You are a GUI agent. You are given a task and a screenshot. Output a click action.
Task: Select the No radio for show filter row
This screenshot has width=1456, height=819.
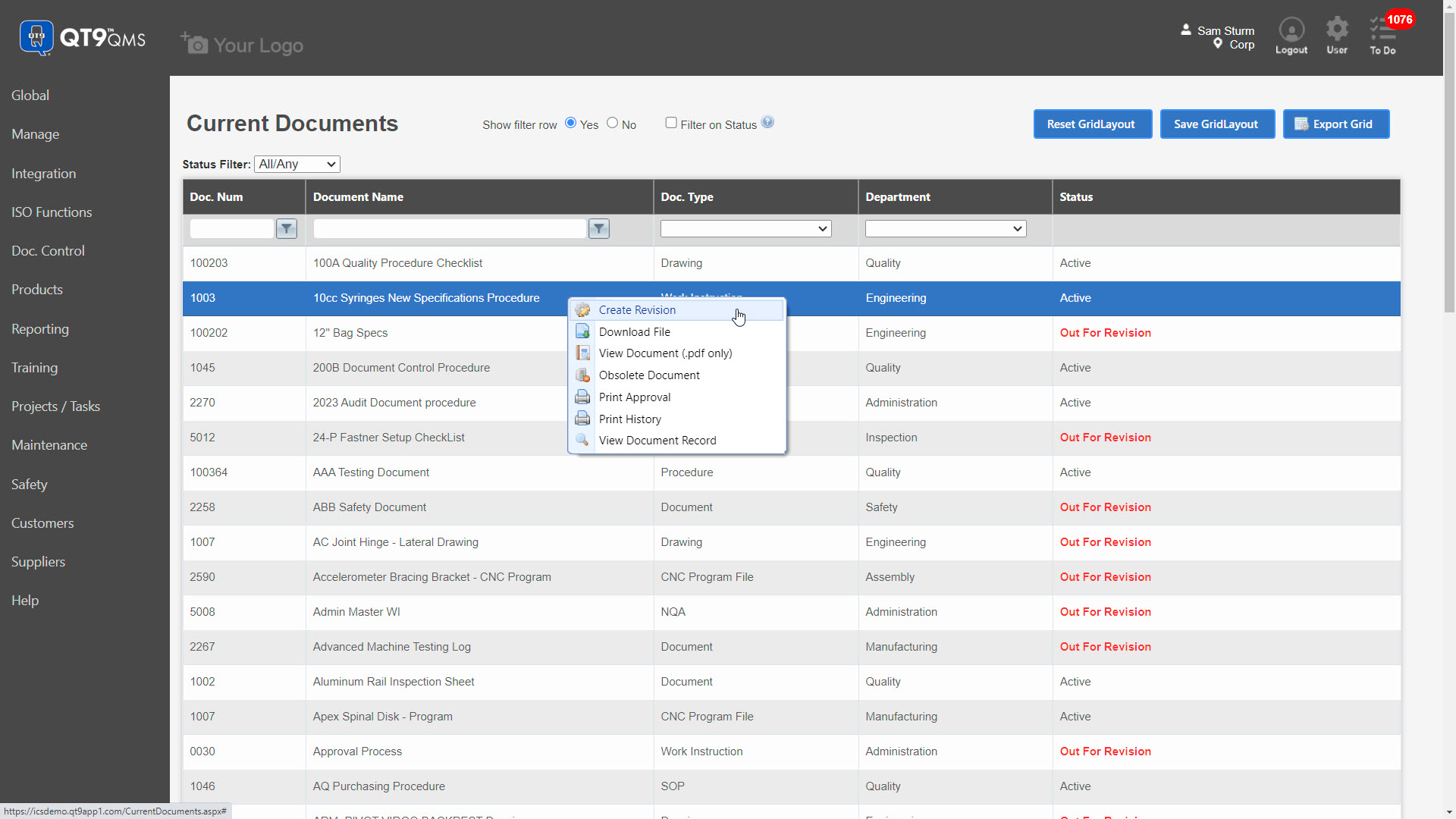(x=612, y=122)
